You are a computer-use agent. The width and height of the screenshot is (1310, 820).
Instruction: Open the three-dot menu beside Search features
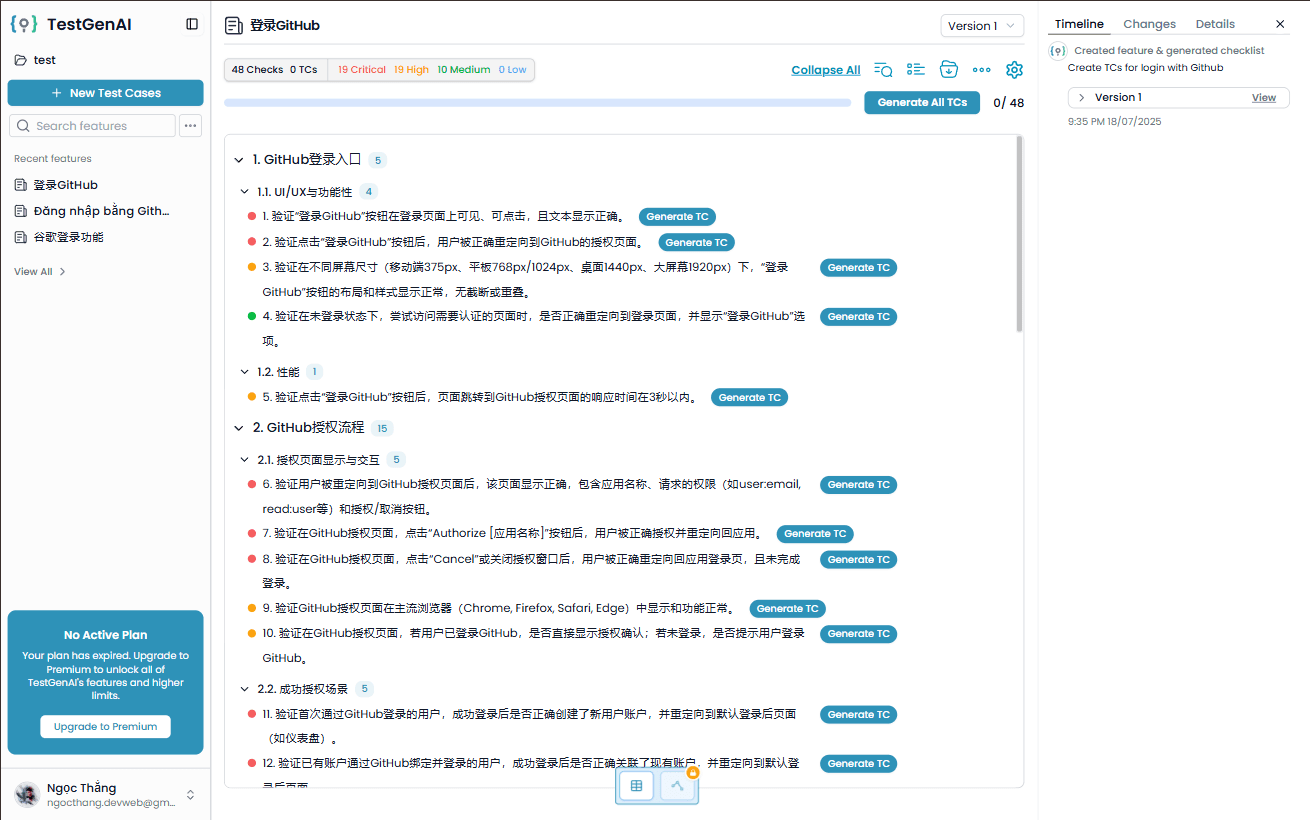pos(191,126)
